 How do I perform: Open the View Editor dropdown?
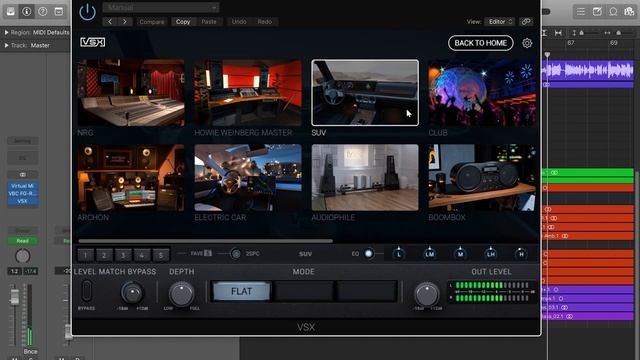500,22
